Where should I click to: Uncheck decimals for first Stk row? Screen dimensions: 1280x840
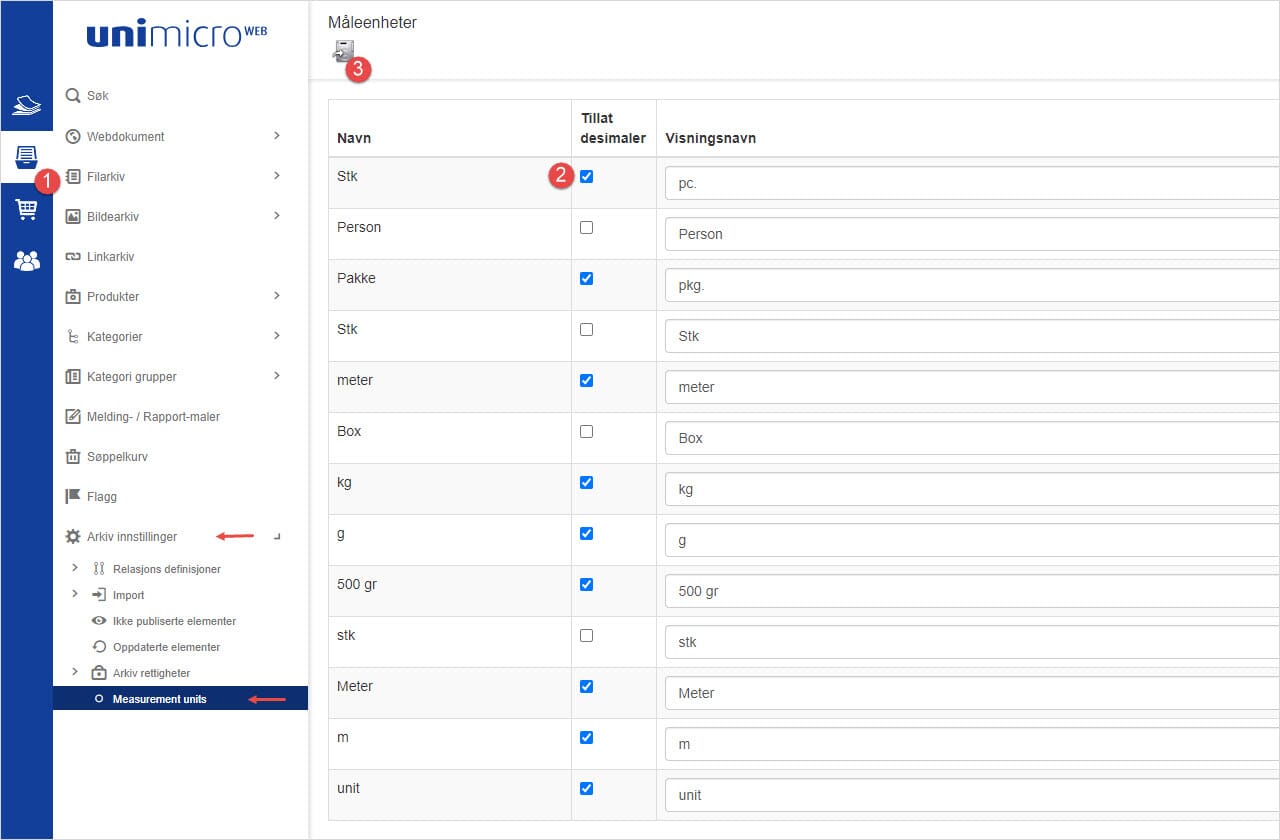(x=586, y=176)
